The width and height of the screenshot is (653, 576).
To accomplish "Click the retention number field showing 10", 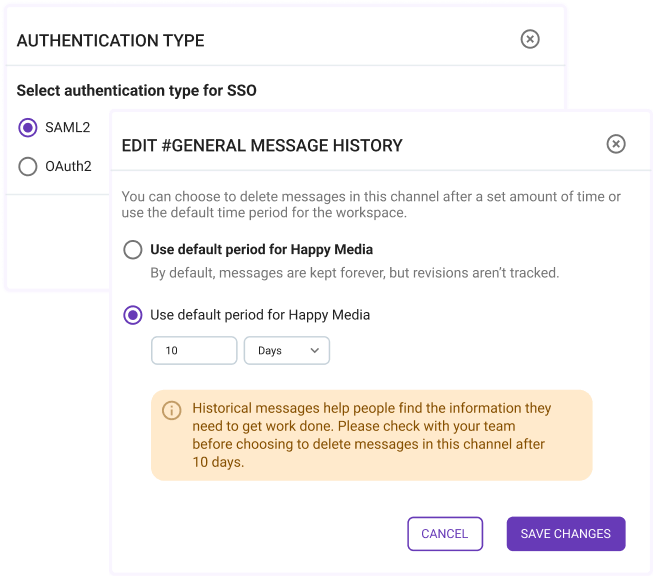I will [194, 351].
